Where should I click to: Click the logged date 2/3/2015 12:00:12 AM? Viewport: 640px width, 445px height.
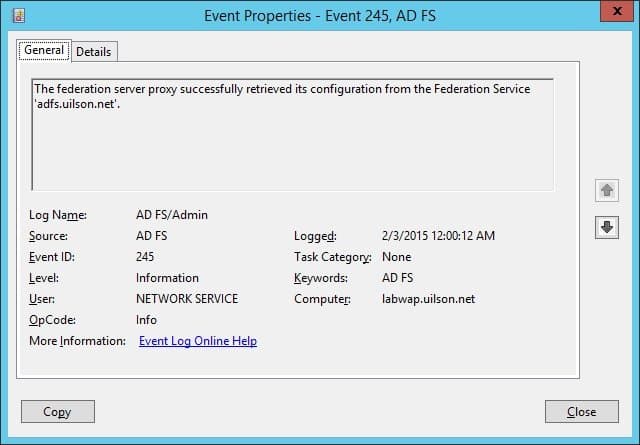point(438,236)
